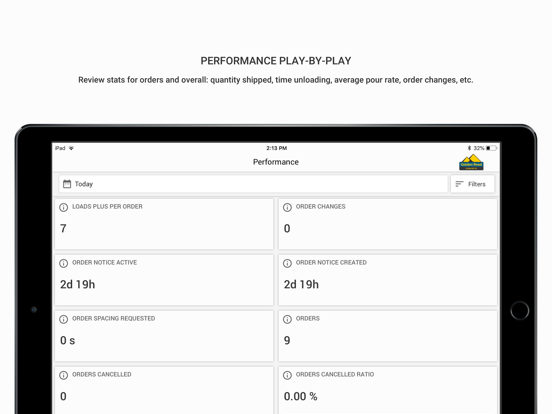Open the Filters button

tap(472, 184)
